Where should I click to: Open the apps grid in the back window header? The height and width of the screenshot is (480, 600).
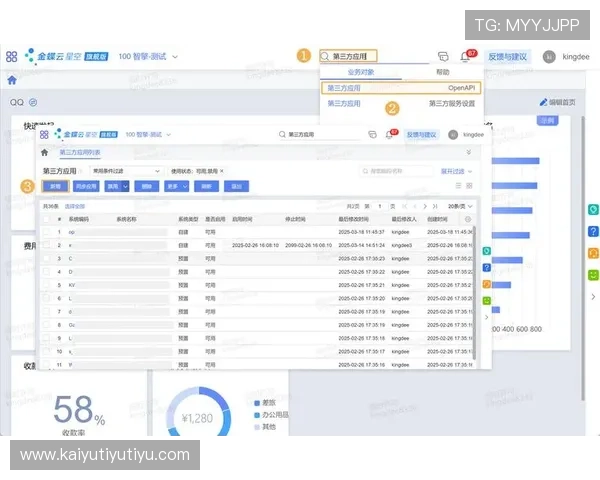[x=11, y=57]
